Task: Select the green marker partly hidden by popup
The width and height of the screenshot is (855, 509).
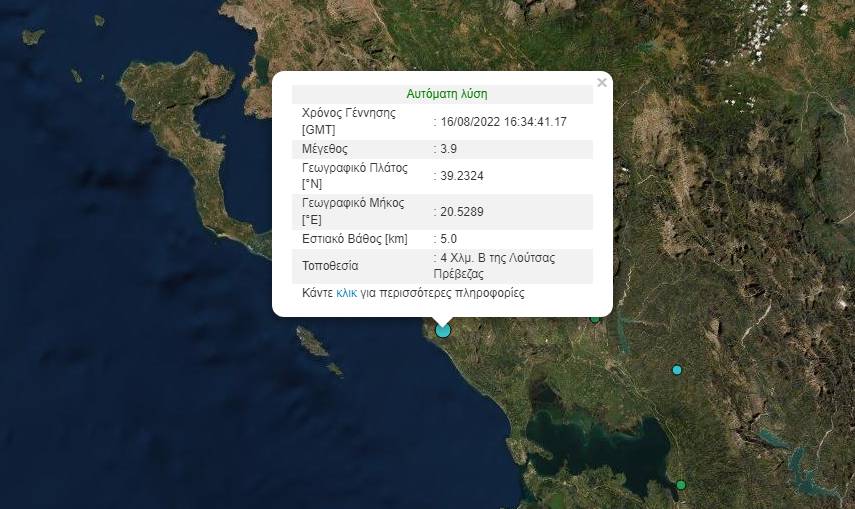Action: (x=595, y=318)
